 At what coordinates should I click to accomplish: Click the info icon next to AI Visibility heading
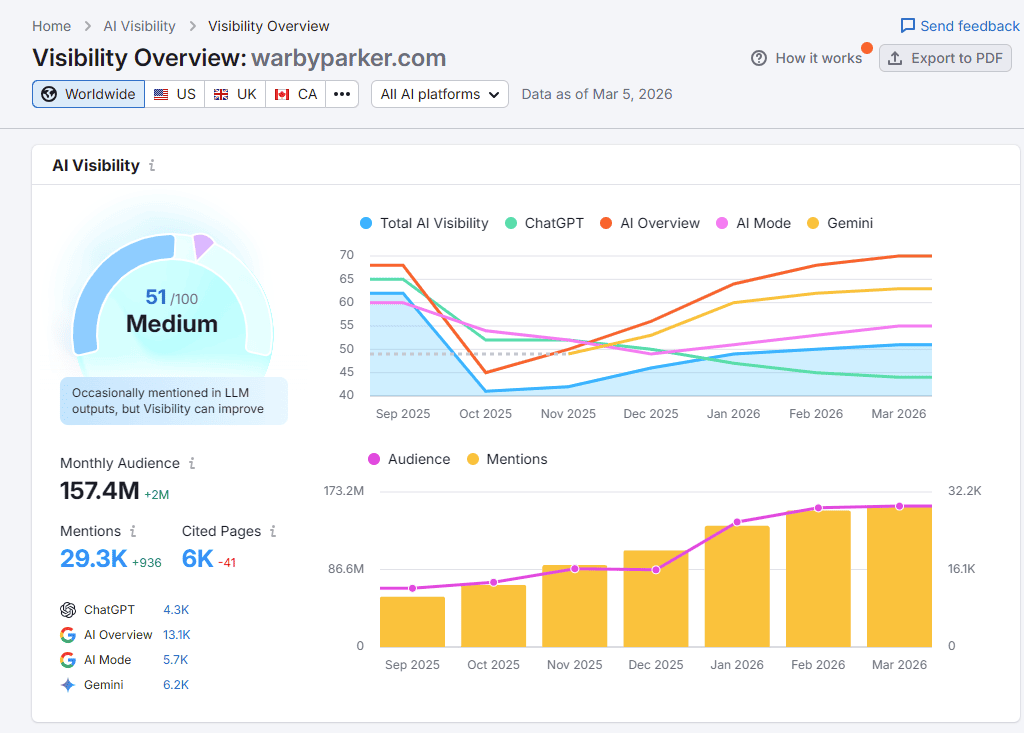point(152,165)
